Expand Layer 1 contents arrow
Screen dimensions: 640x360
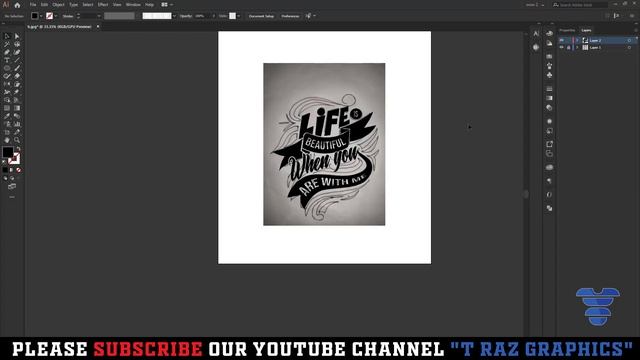pos(577,48)
